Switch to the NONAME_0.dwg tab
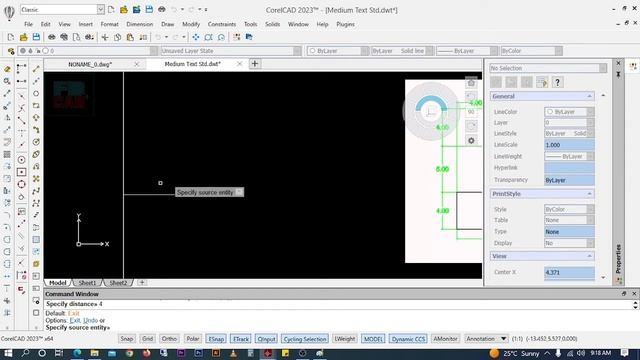The image size is (640, 360). click(90, 64)
